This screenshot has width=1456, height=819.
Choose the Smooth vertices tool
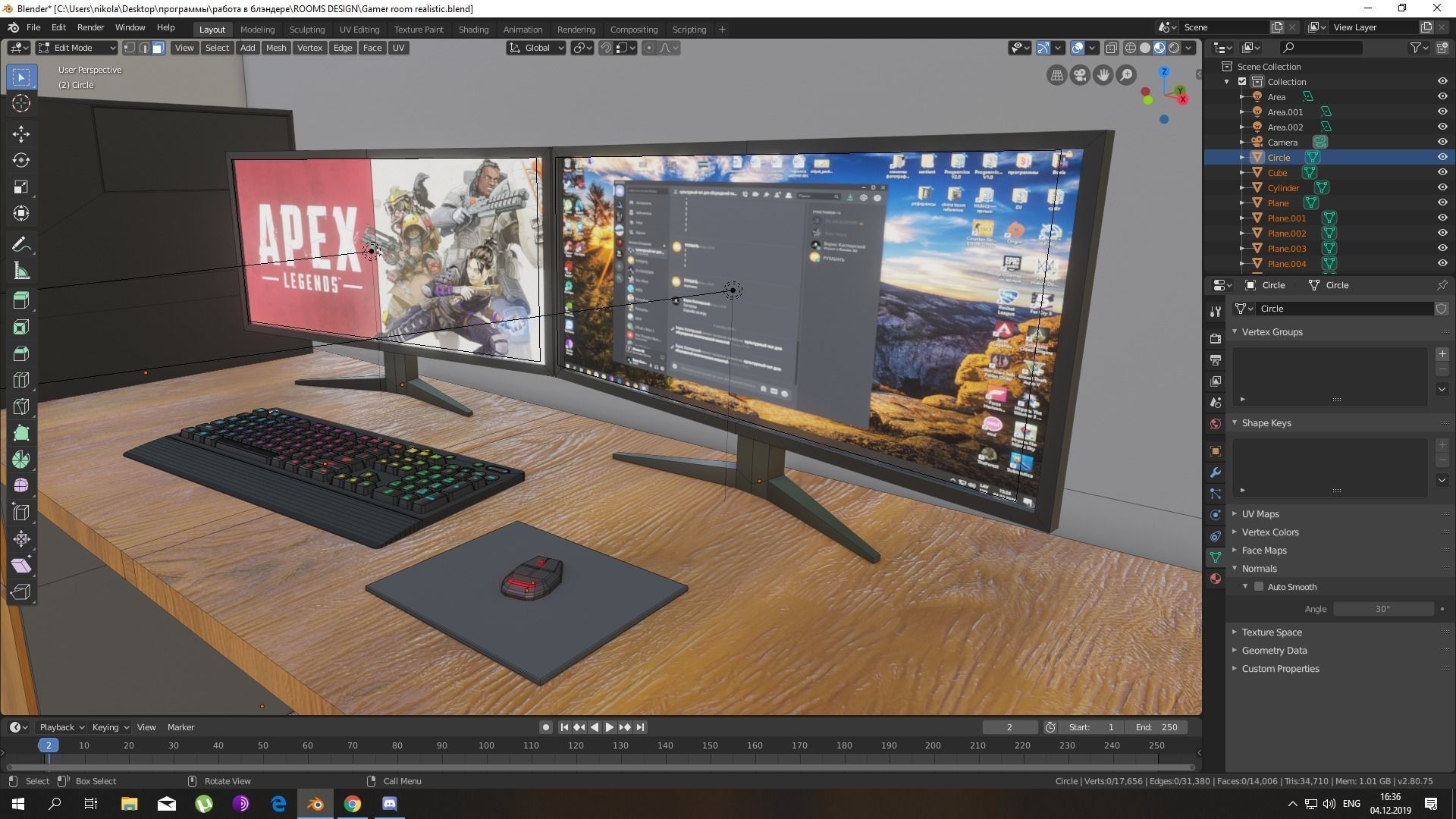pyautogui.click(x=21, y=486)
